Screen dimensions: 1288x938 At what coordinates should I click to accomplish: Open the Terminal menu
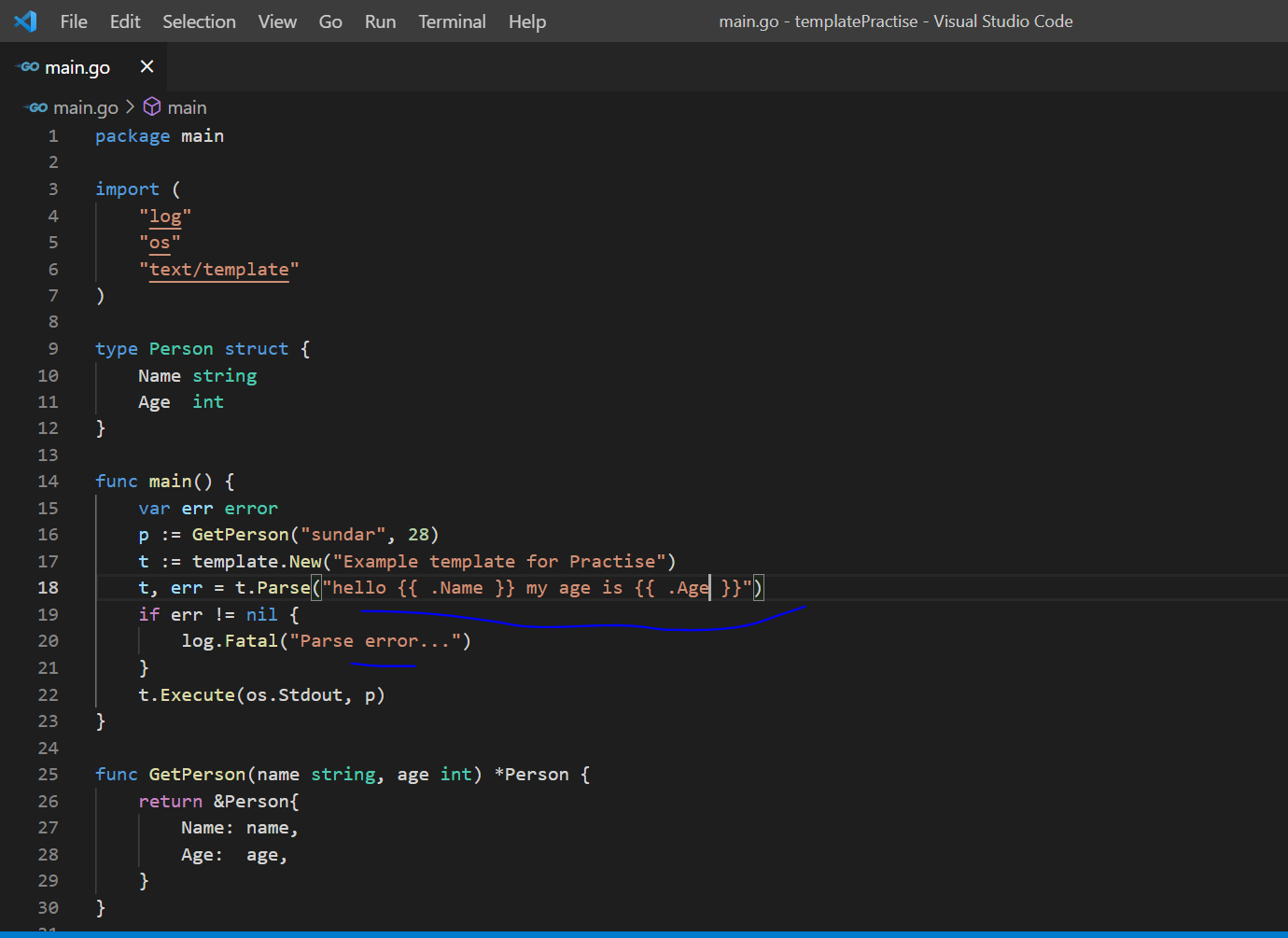tap(452, 21)
